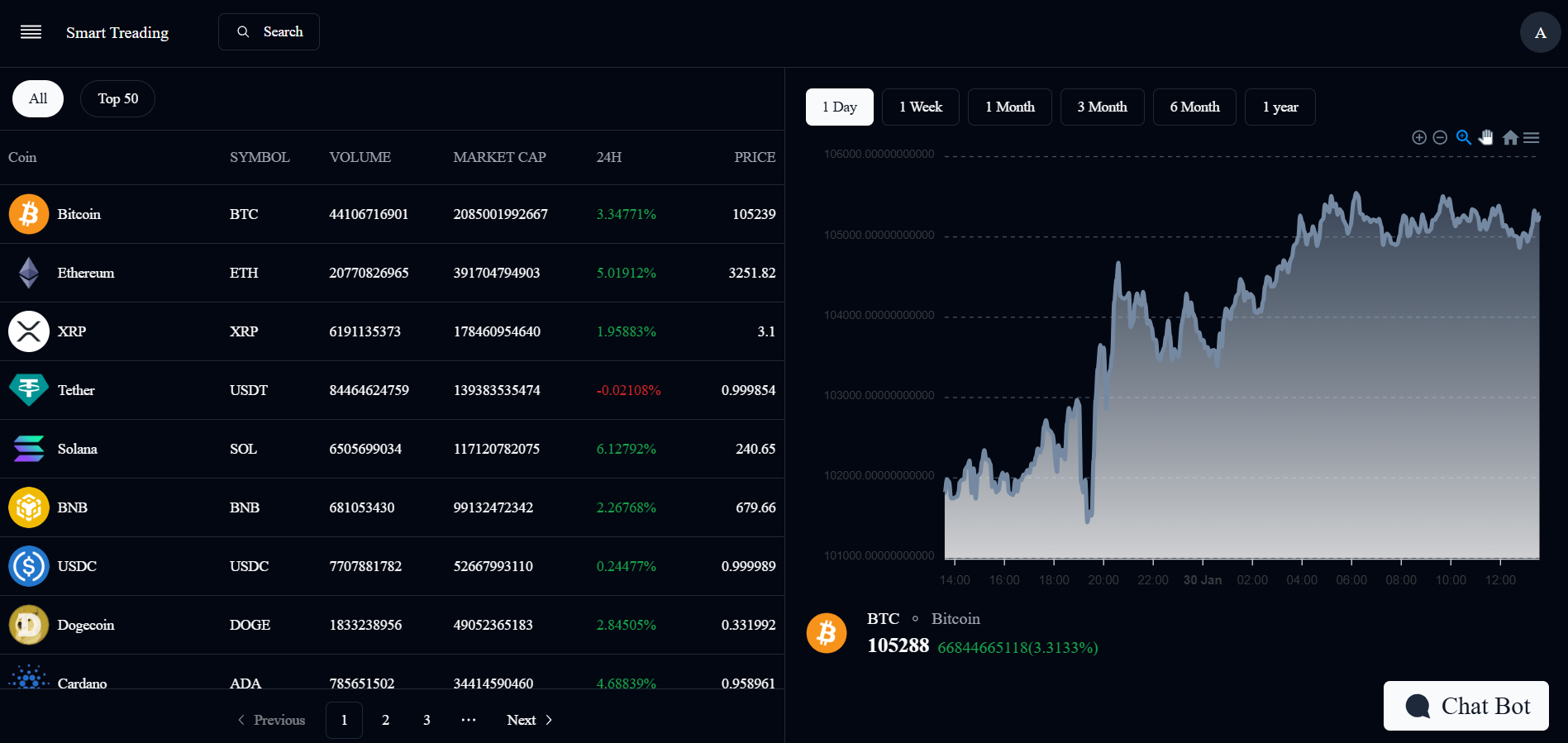Image resolution: width=1568 pixels, height=743 pixels.
Task: Click the chart zoom in icon
Action: click(1418, 137)
